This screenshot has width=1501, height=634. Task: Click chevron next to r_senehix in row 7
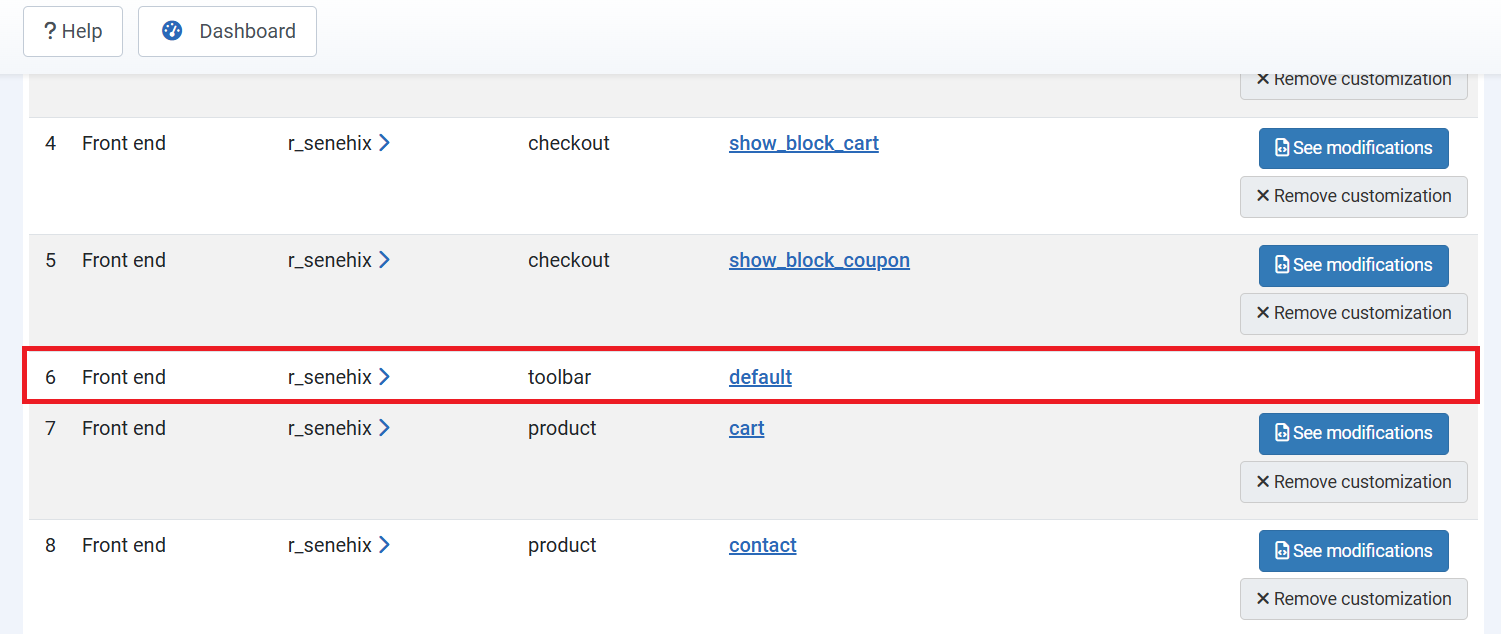pyautogui.click(x=385, y=428)
